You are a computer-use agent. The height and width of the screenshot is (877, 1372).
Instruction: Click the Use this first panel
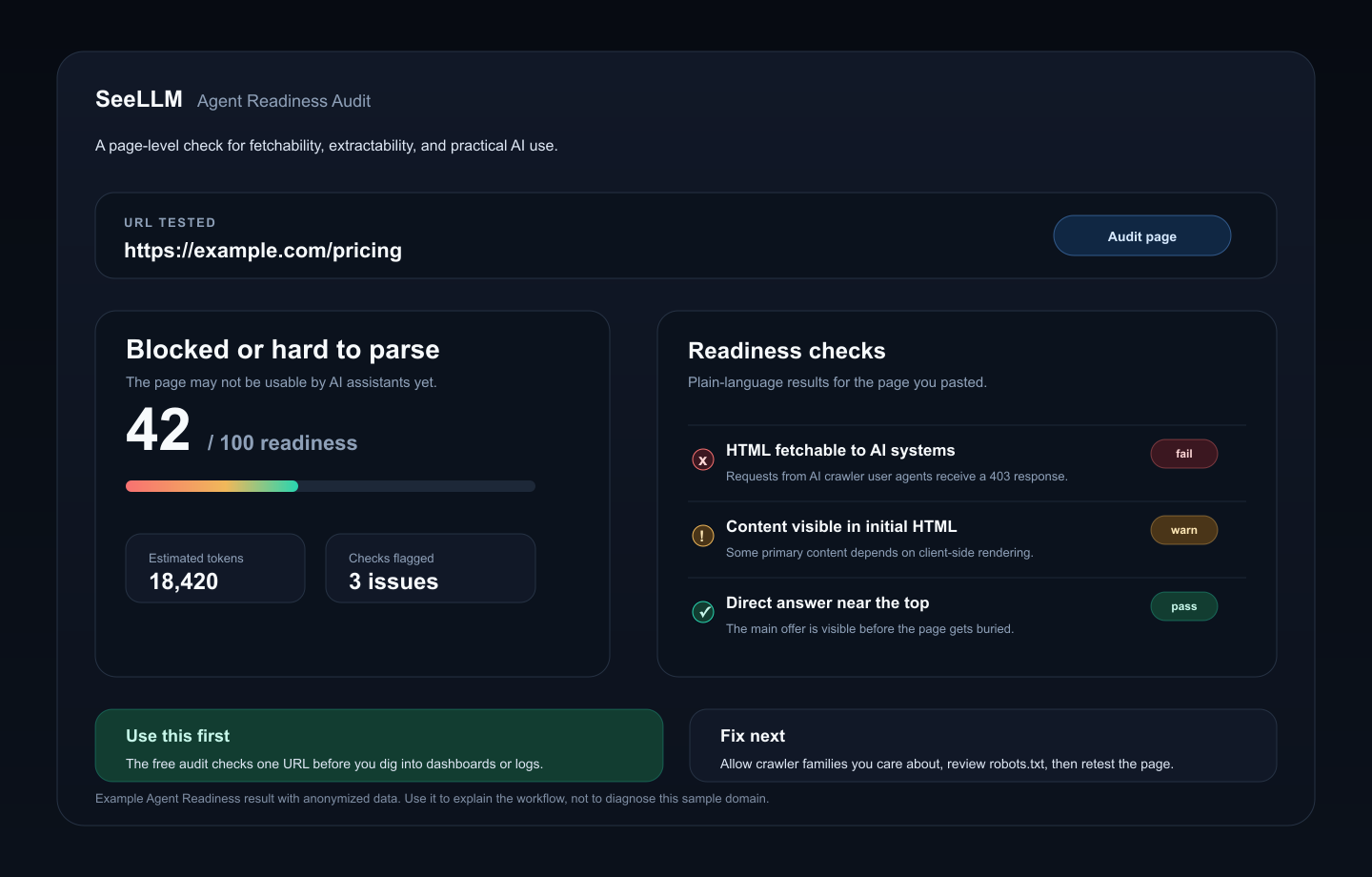pyautogui.click(x=379, y=745)
